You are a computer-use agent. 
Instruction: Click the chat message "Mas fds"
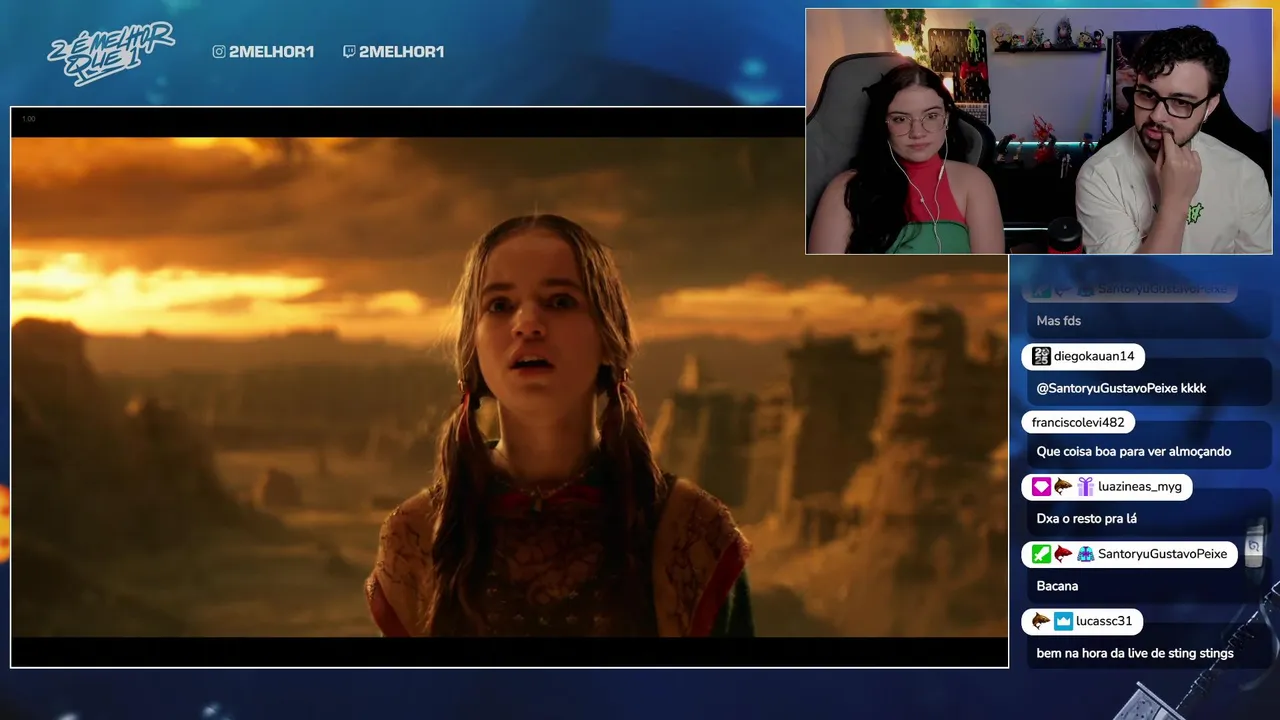[x=1058, y=321]
